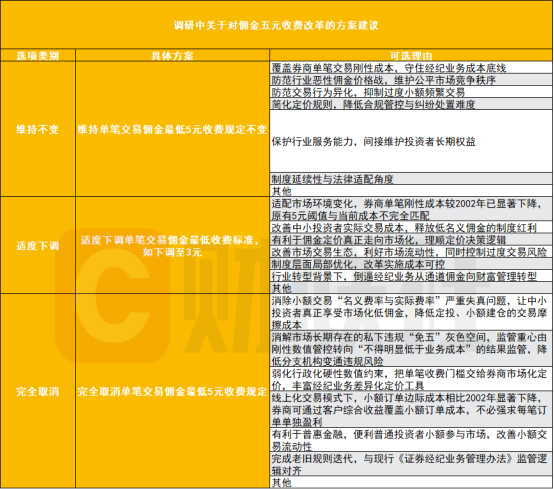Click the row 改善中小投资者实际交易成本
This screenshot has width=554, height=489.
click(x=411, y=228)
